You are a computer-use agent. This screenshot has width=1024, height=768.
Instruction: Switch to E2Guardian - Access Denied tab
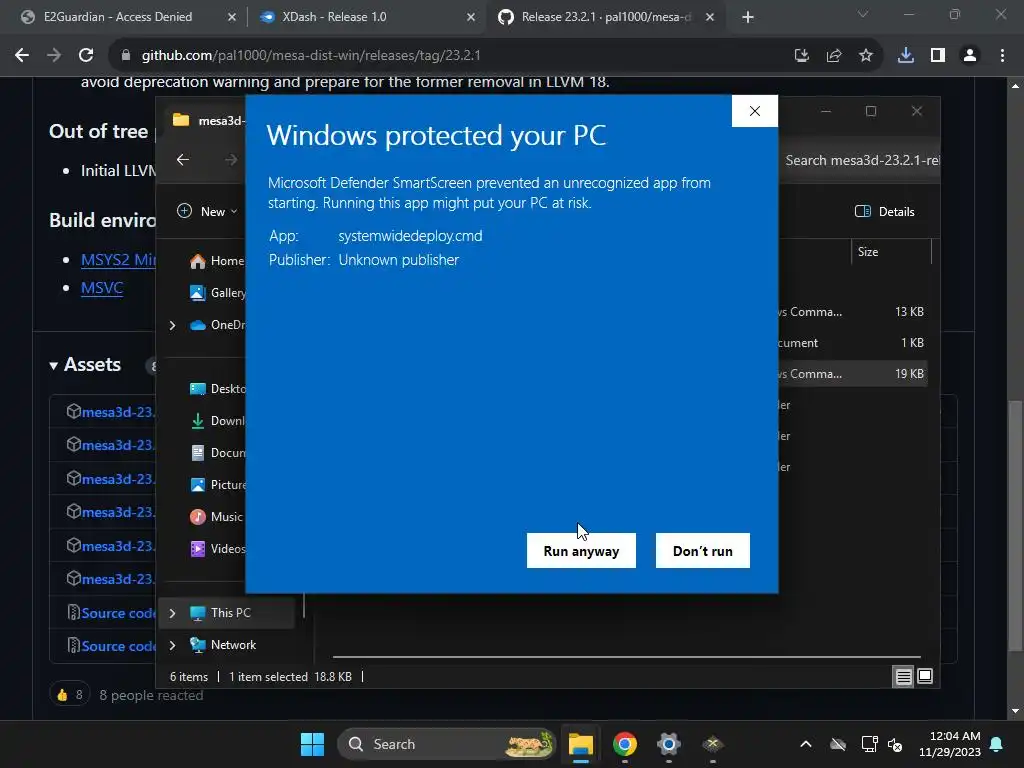[118, 17]
